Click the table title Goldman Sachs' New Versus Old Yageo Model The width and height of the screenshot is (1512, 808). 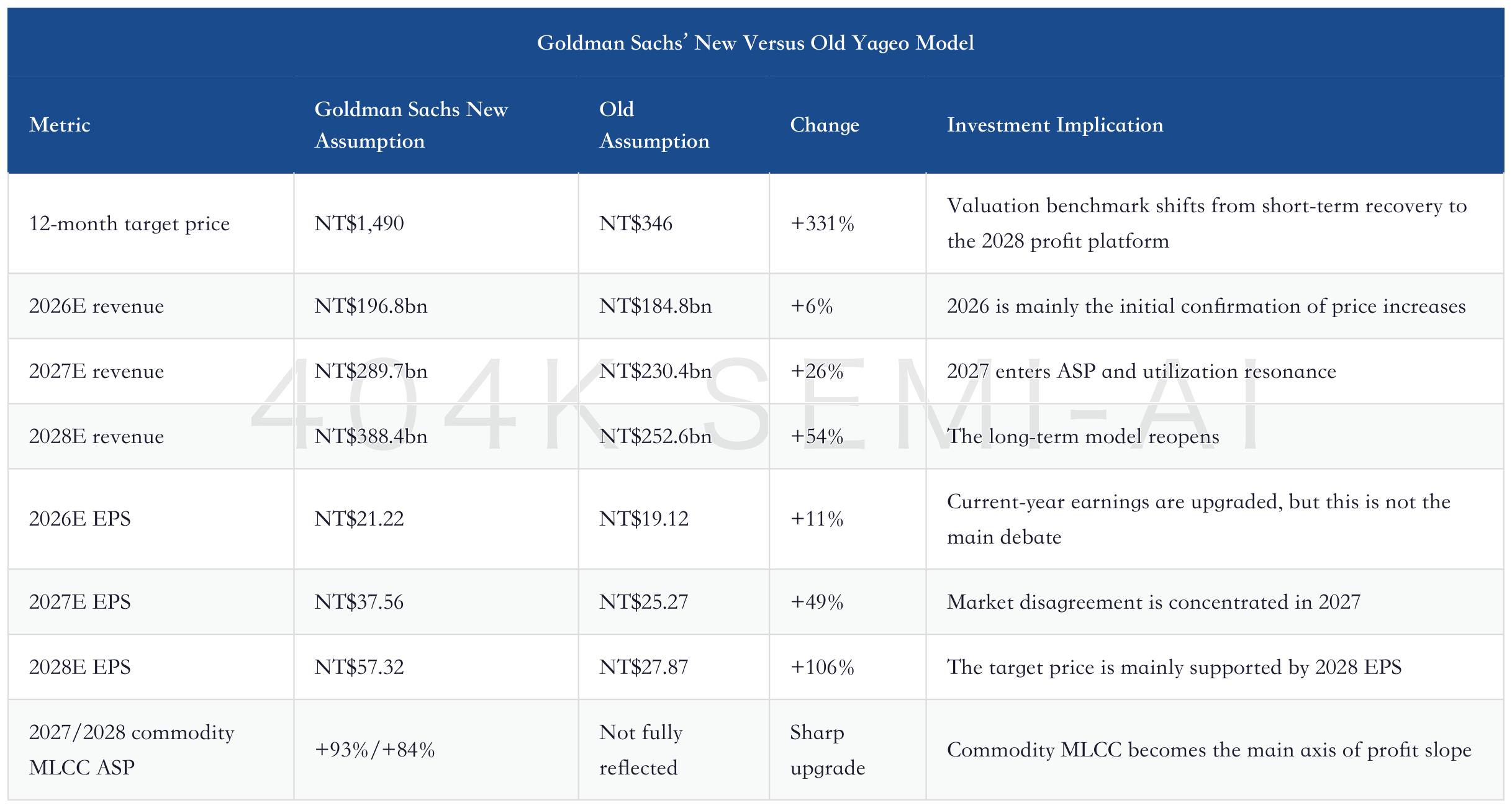(755, 43)
